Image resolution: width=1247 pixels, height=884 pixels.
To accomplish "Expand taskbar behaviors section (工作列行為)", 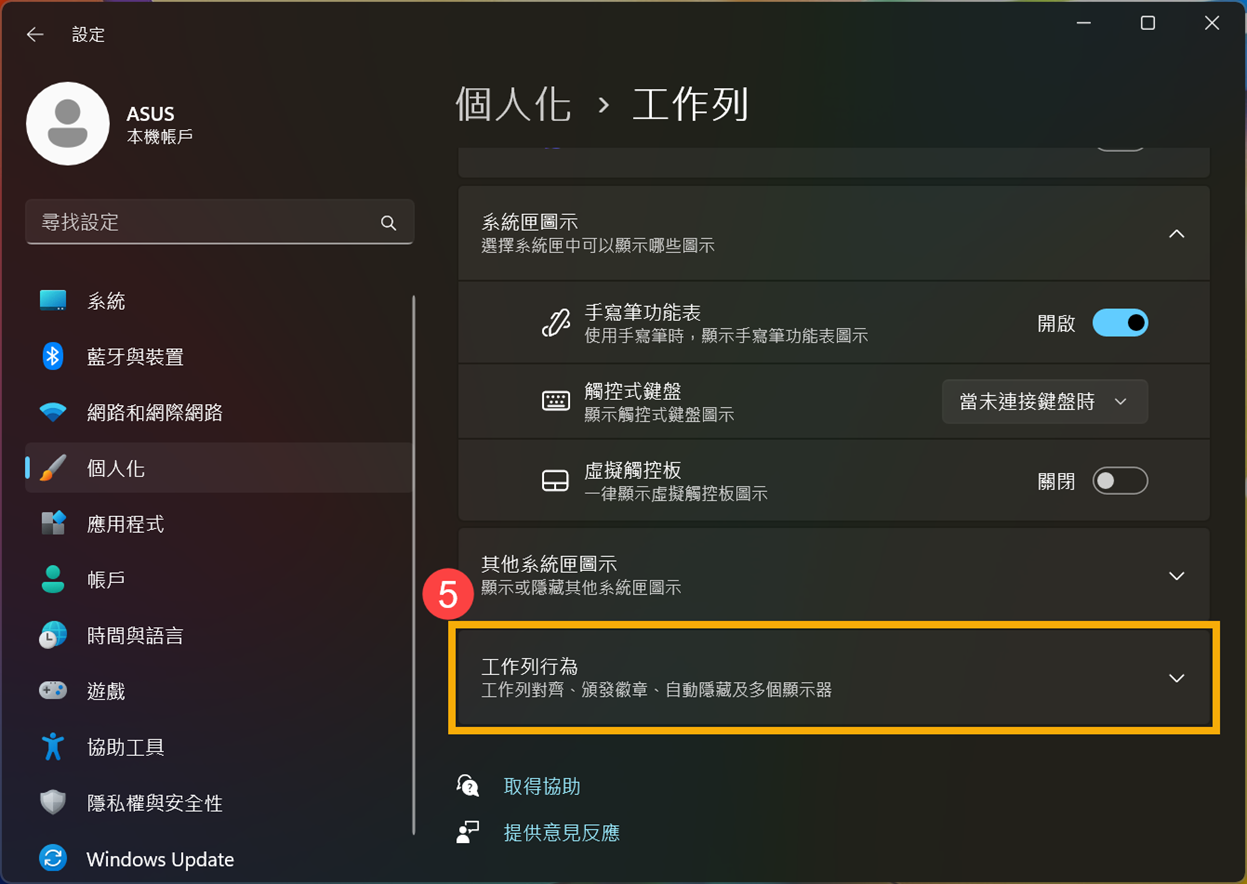I will (1176, 678).
